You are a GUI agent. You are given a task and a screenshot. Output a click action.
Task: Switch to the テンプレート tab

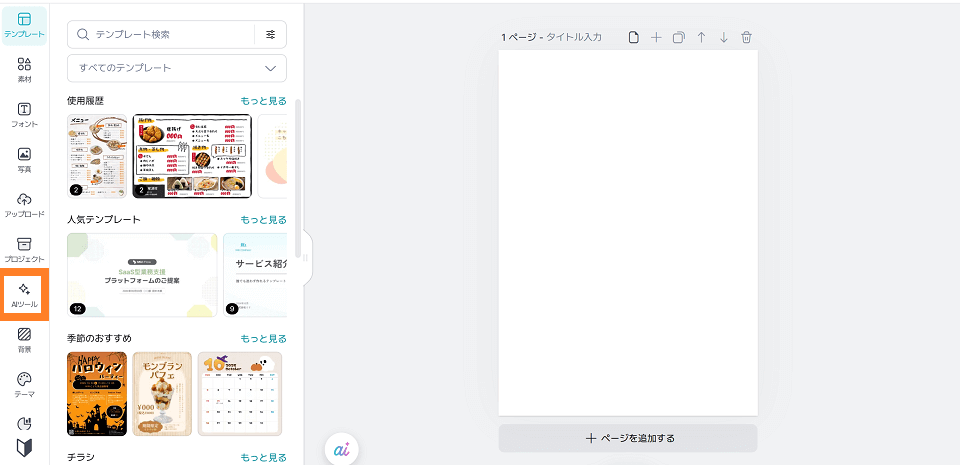click(24, 24)
